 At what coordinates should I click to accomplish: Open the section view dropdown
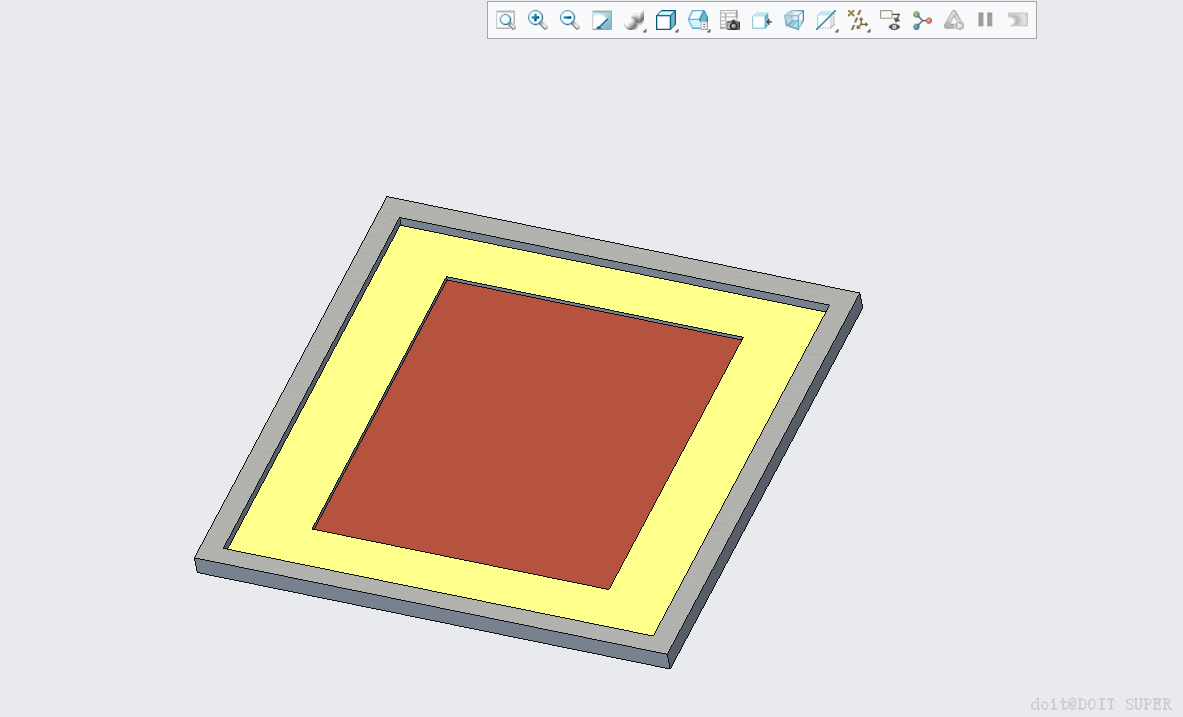[x=827, y=20]
